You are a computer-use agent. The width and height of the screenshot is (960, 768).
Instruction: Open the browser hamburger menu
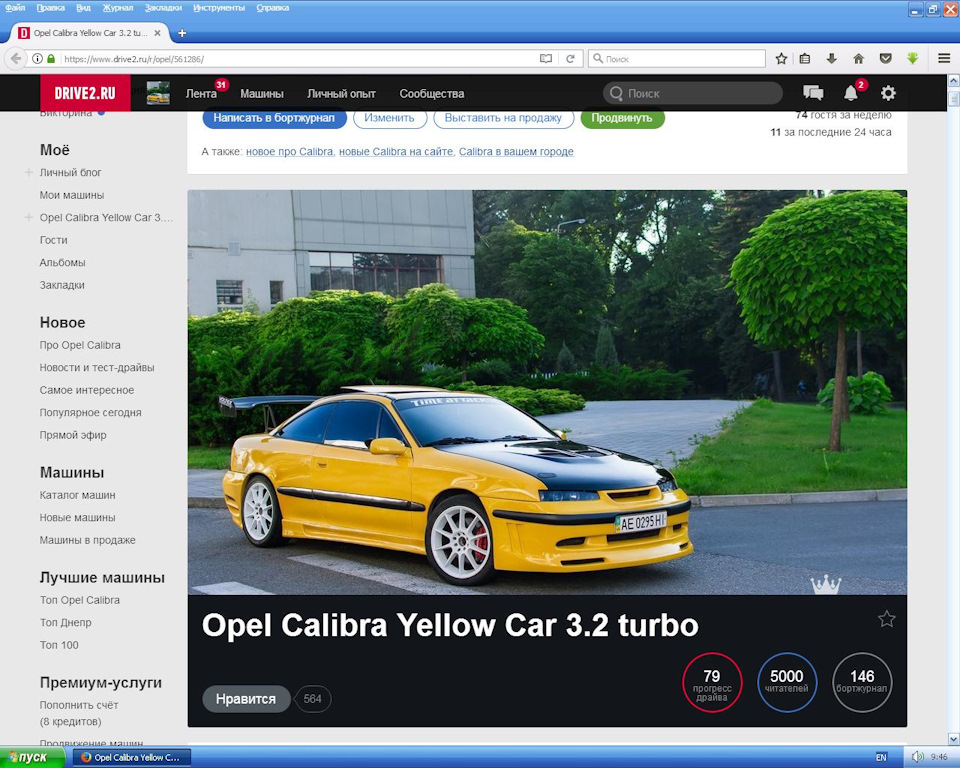click(944, 59)
